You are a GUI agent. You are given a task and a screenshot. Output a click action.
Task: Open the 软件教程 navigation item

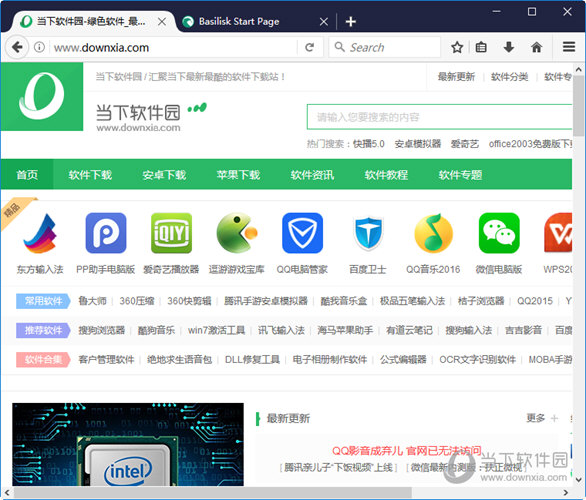click(386, 175)
